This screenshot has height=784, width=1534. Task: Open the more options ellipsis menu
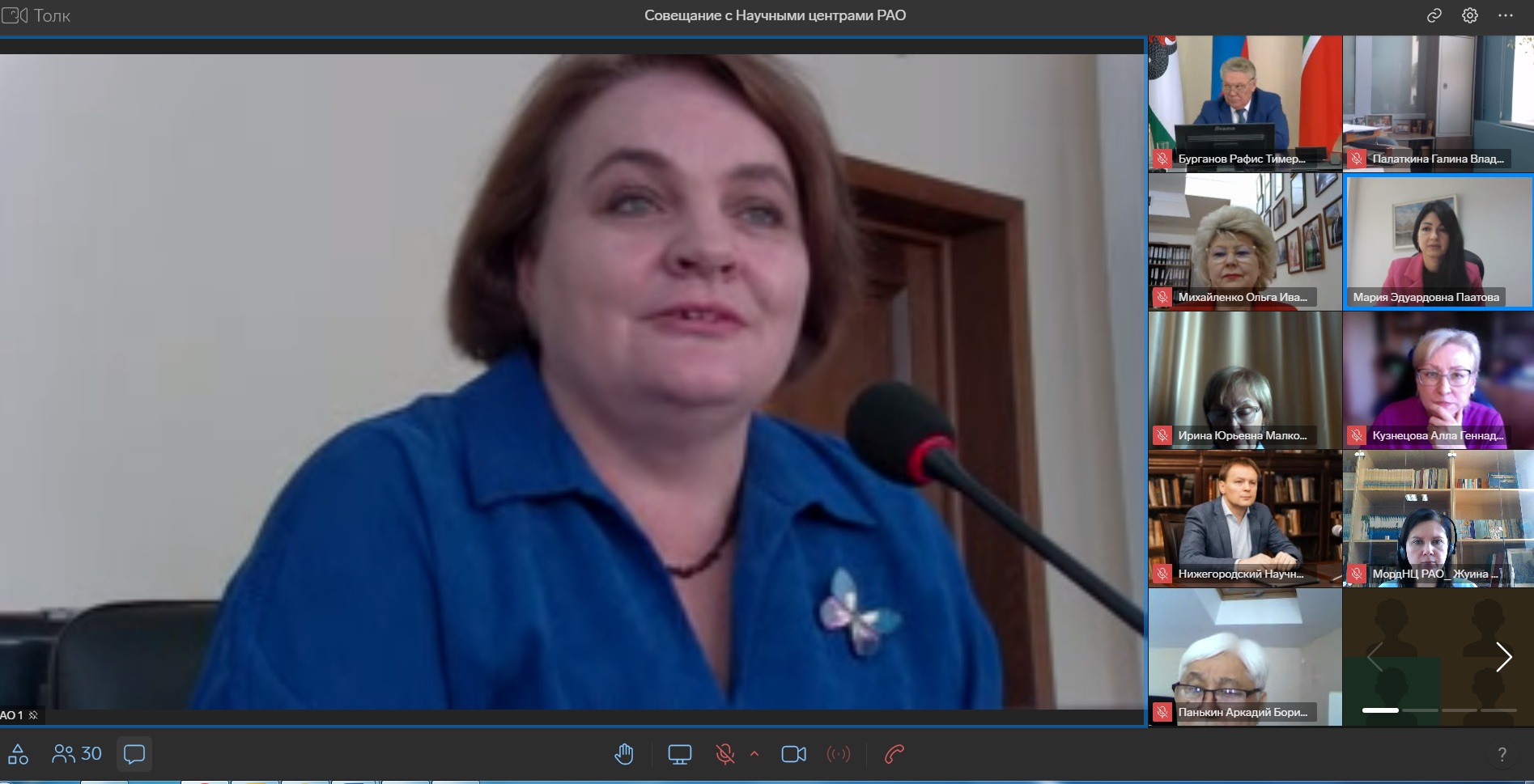pyautogui.click(x=1505, y=15)
